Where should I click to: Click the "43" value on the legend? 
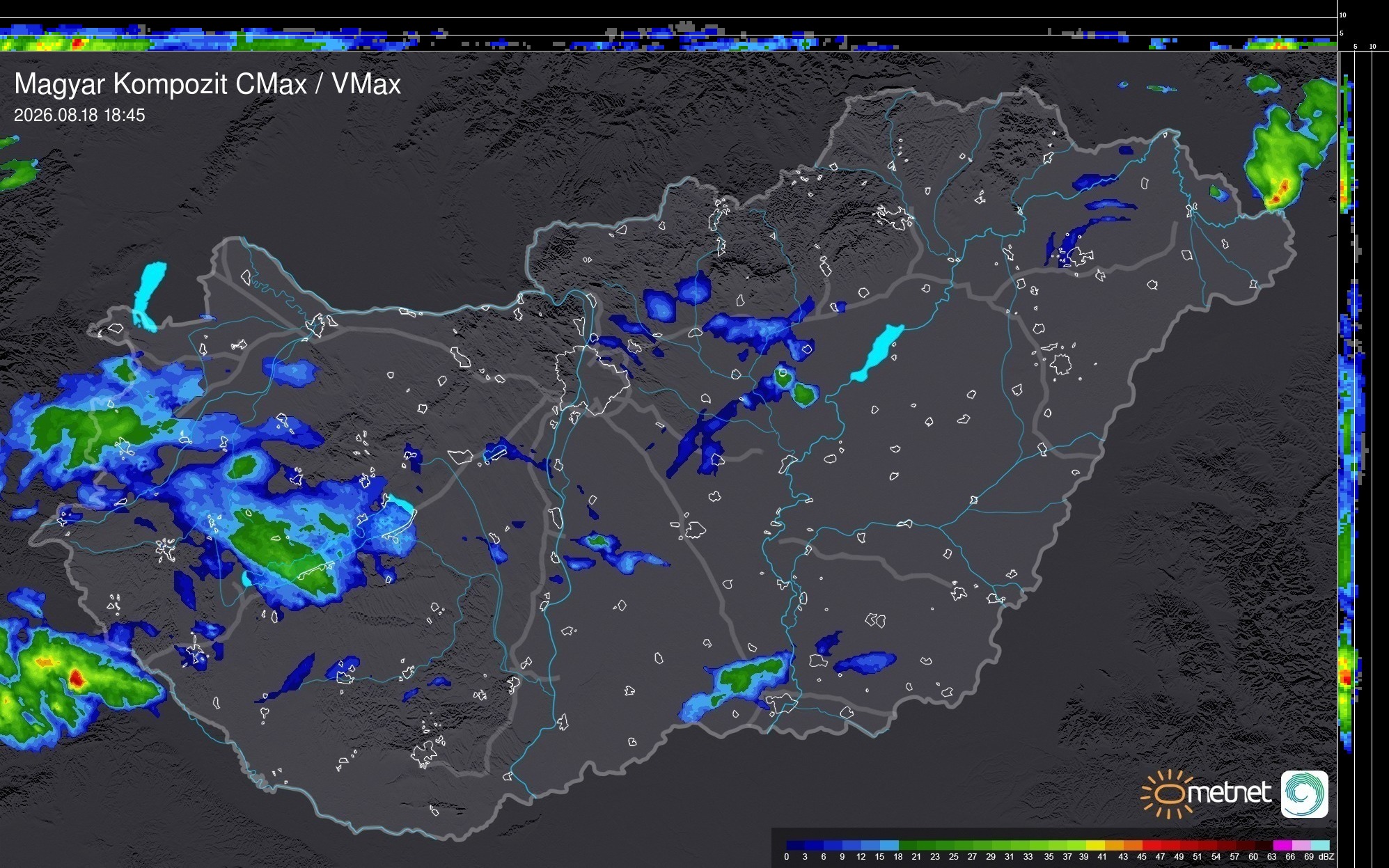pyautogui.click(x=1123, y=857)
